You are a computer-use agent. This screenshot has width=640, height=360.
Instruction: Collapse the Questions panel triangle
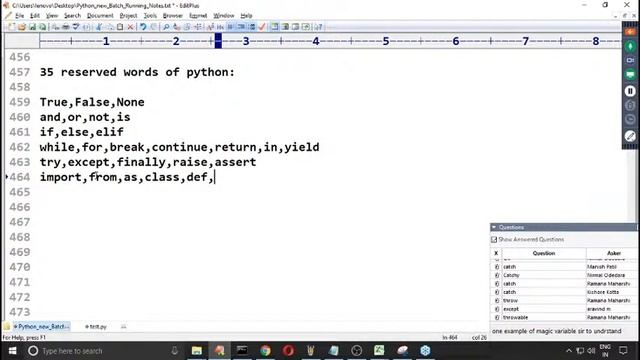click(x=494, y=227)
